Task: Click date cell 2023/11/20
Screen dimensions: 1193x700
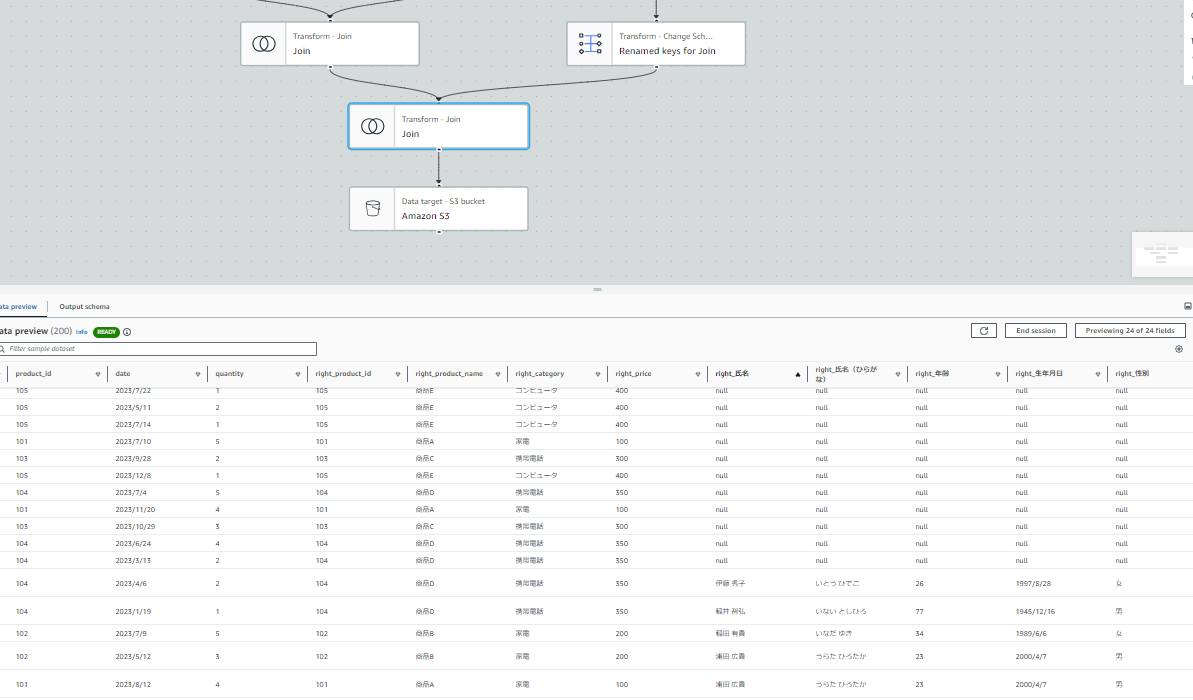Action: [135, 510]
